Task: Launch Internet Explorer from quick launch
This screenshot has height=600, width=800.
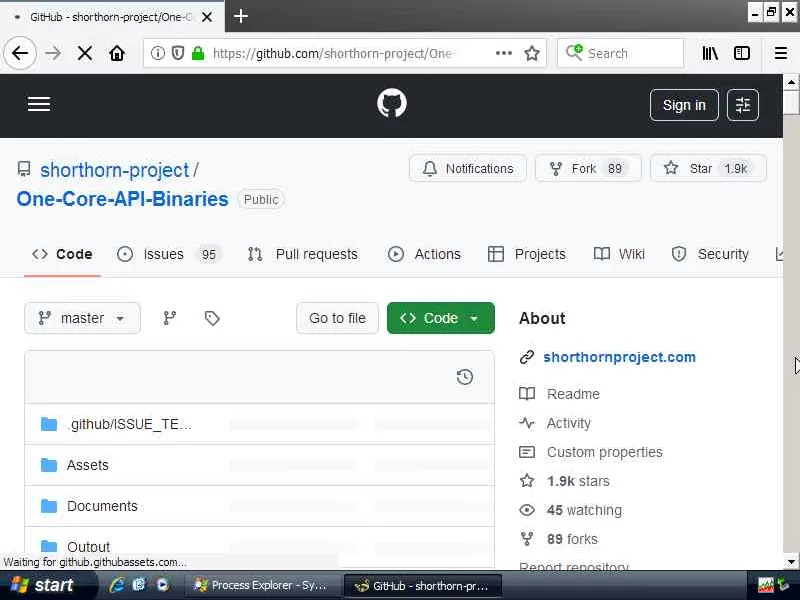Action: point(117,585)
